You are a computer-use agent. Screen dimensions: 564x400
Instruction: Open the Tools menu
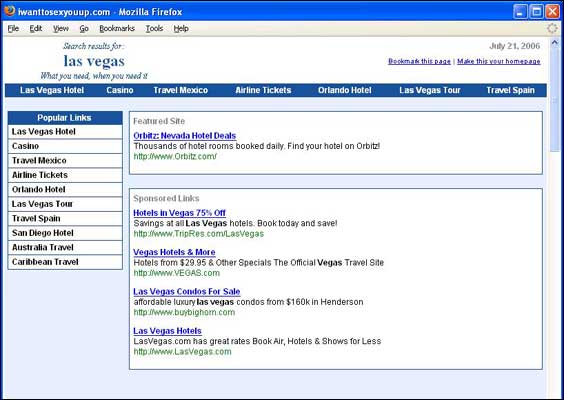pos(154,28)
